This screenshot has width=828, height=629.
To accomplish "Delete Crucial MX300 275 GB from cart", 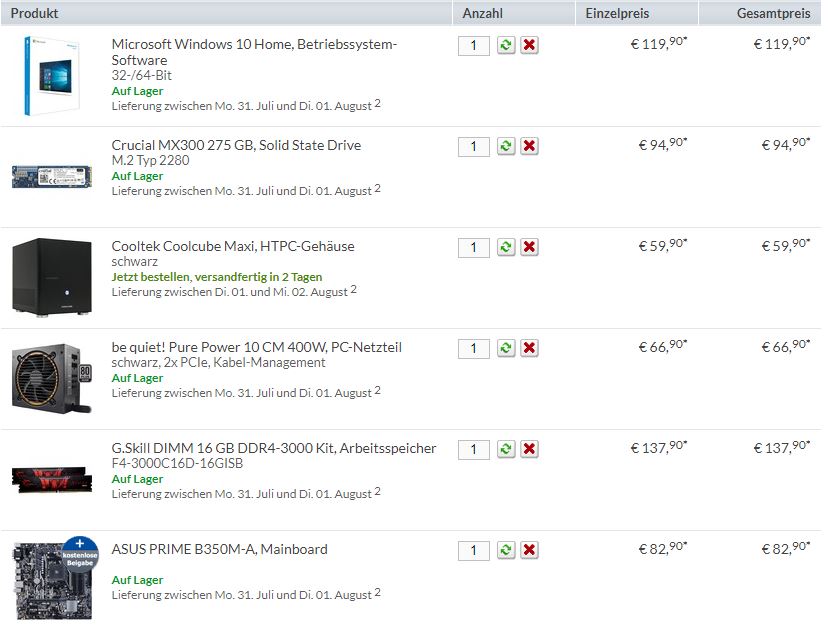I will coord(529,146).
